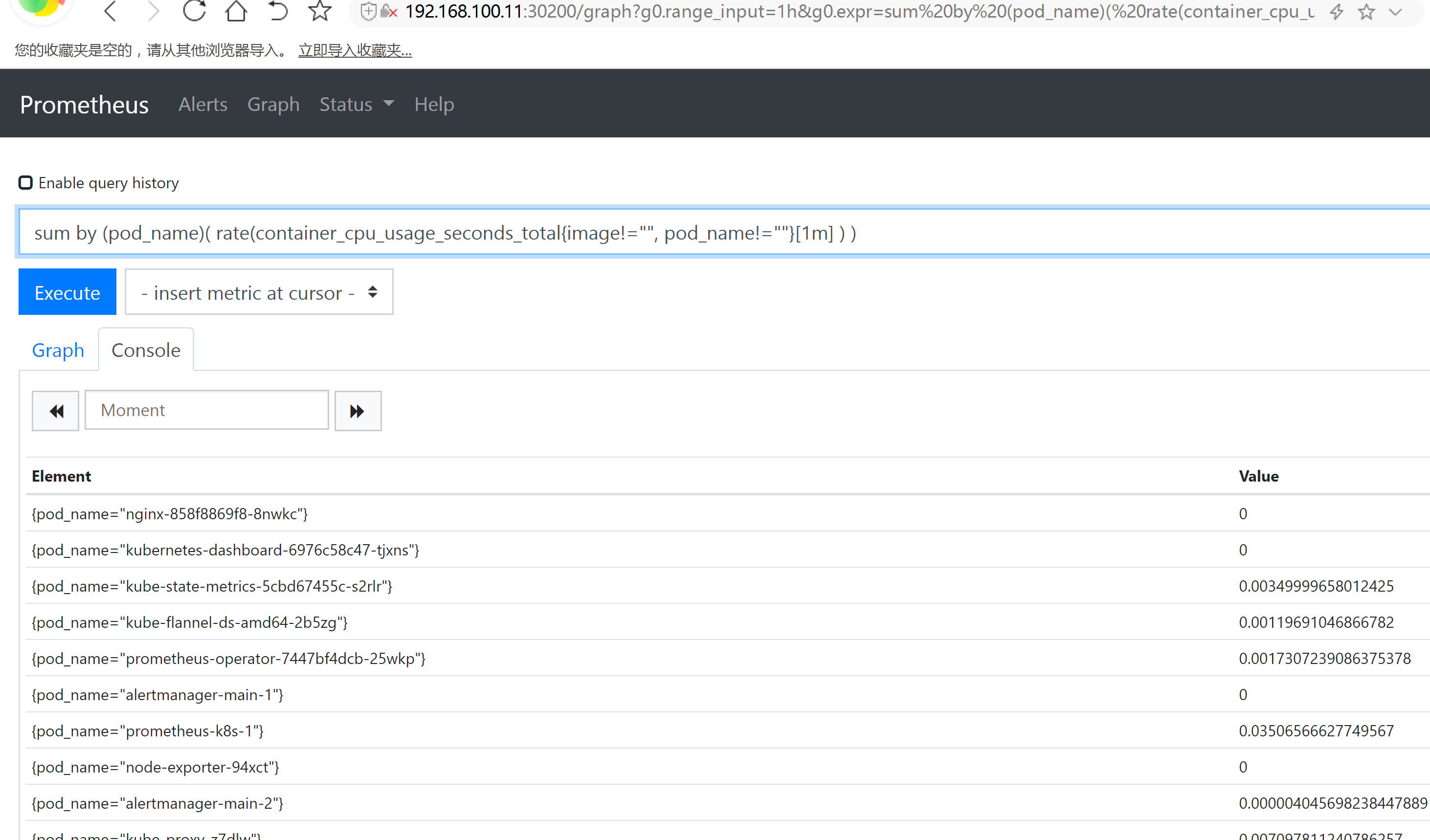Screen dimensions: 1430x840
Task: Select the node-exporter-94xct row
Action: click(728, 768)
